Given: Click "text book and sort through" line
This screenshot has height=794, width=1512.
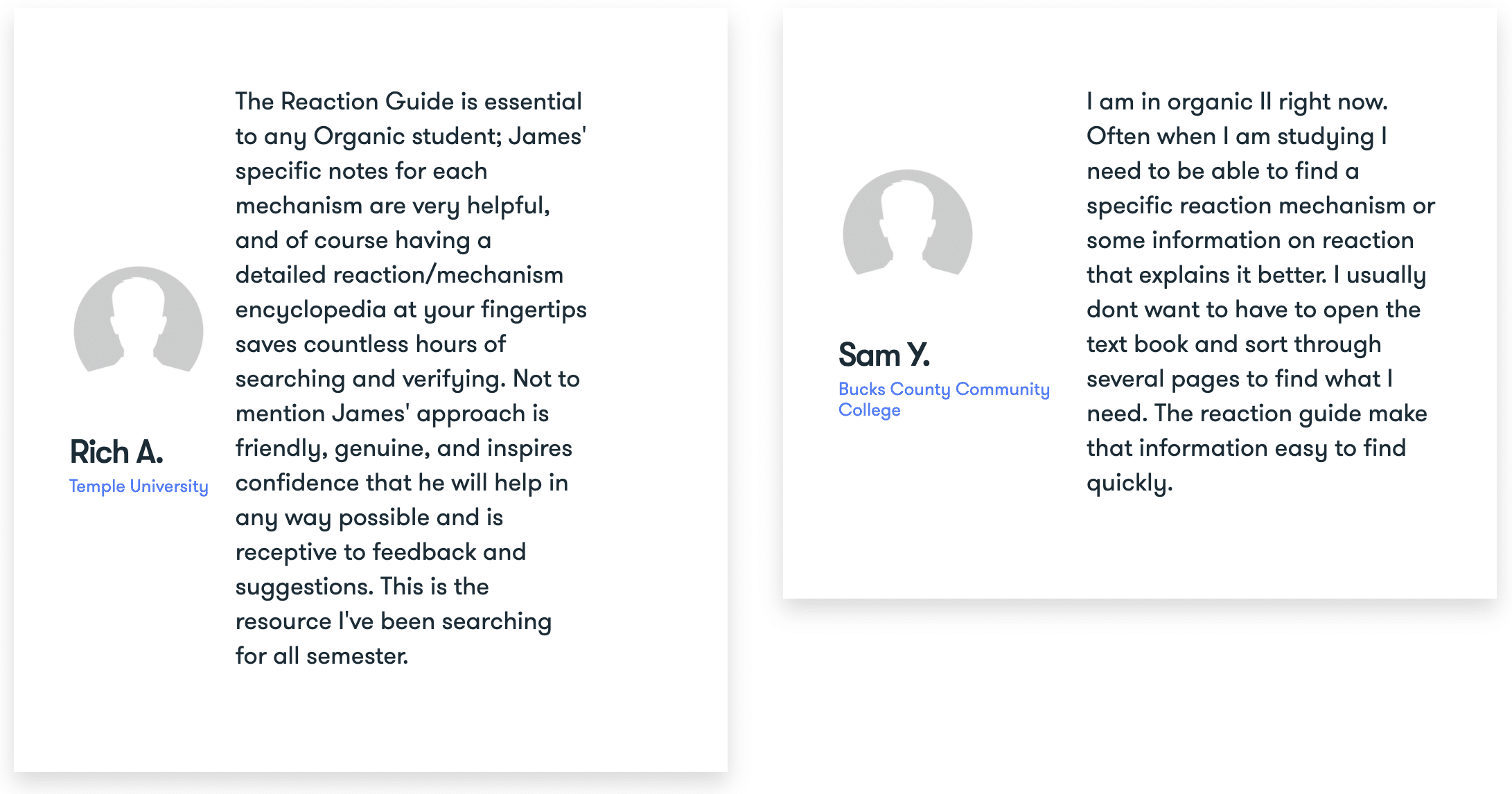Looking at the screenshot, I should coord(1233,344).
